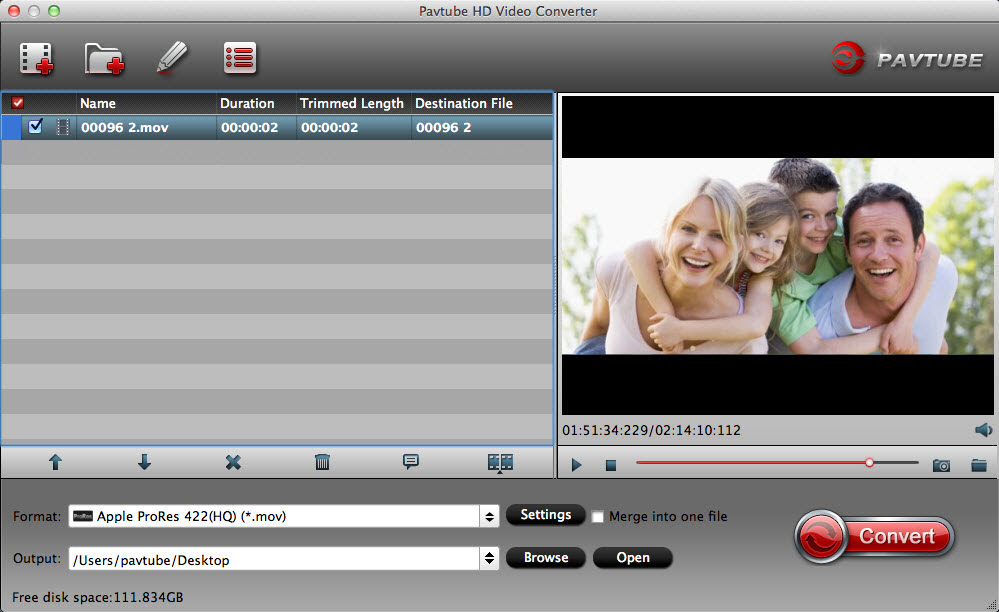Open the speech bubble properties icon
Screen dimensions: 999x612
[x=411, y=462]
